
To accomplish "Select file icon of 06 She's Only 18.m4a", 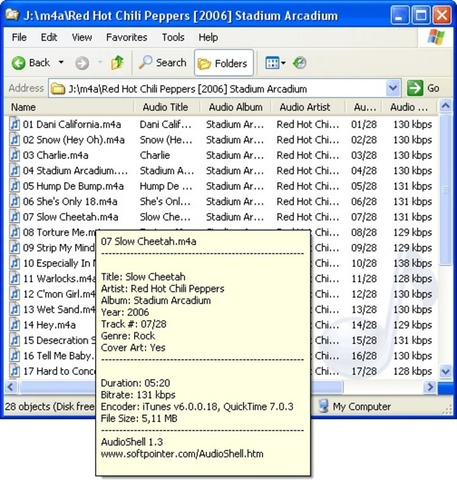I will pyautogui.click(x=15, y=201).
